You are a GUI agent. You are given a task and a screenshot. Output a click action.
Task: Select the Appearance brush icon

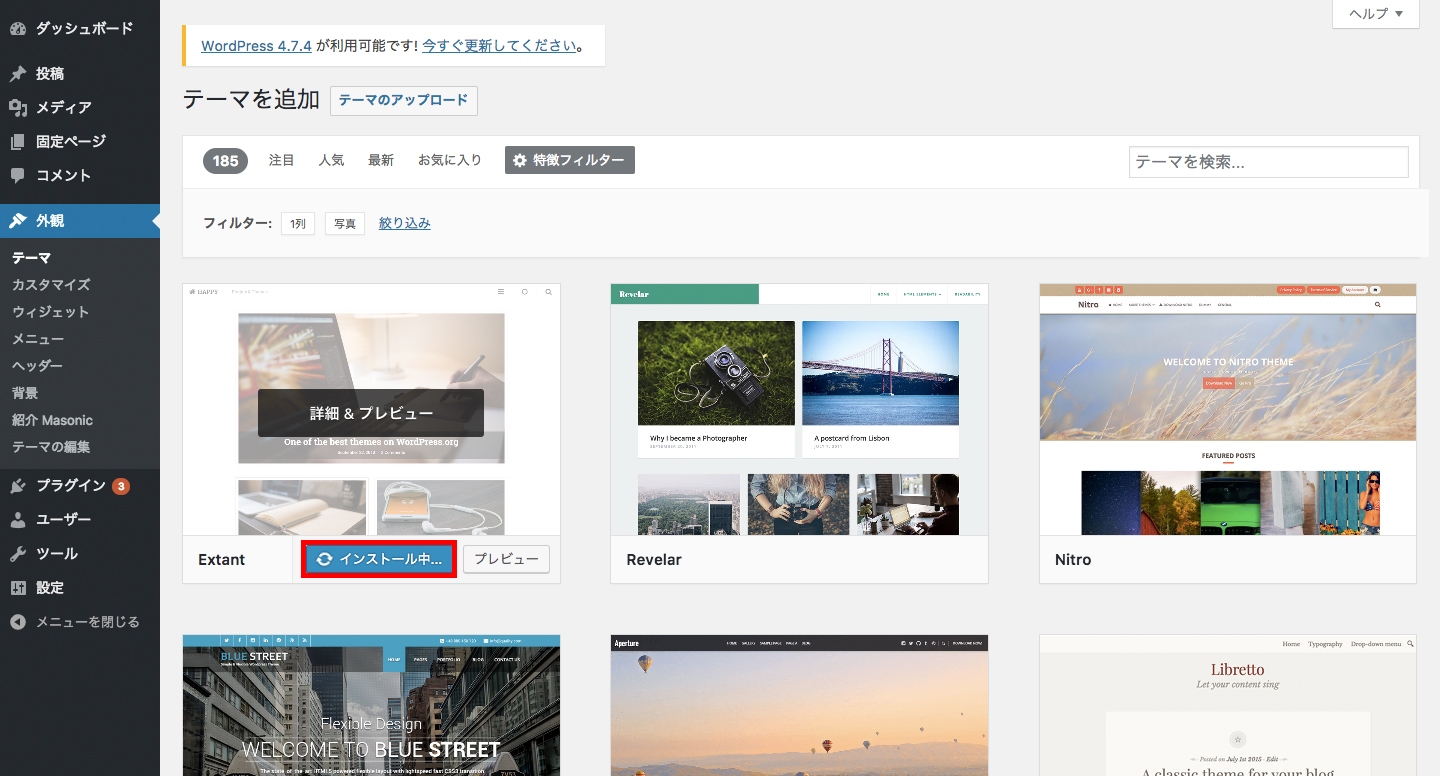pos(18,221)
